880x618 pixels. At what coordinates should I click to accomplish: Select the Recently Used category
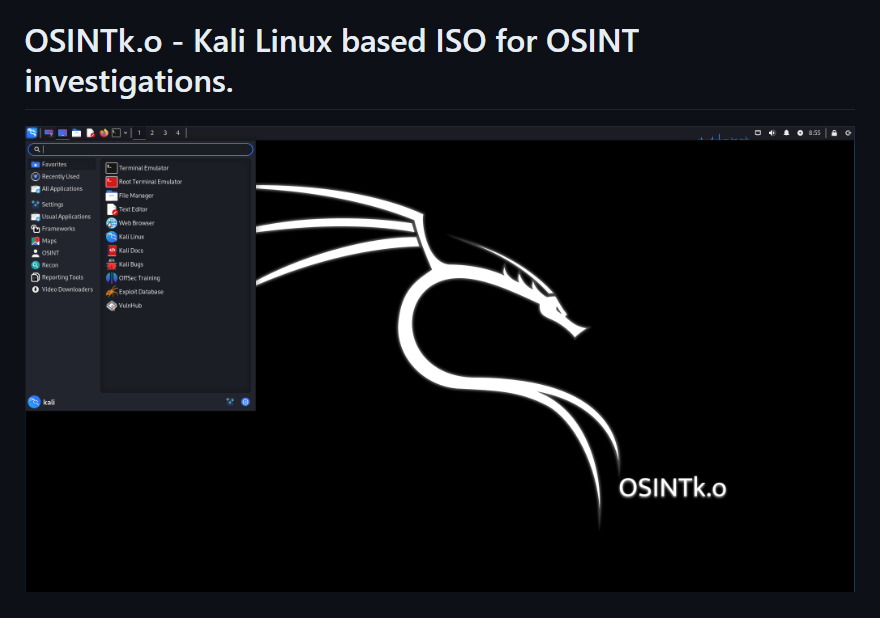click(x=62, y=177)
